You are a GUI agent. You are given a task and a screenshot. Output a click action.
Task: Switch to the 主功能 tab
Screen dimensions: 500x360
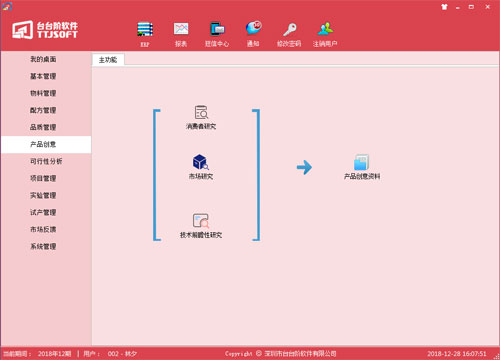pos(108,60)
